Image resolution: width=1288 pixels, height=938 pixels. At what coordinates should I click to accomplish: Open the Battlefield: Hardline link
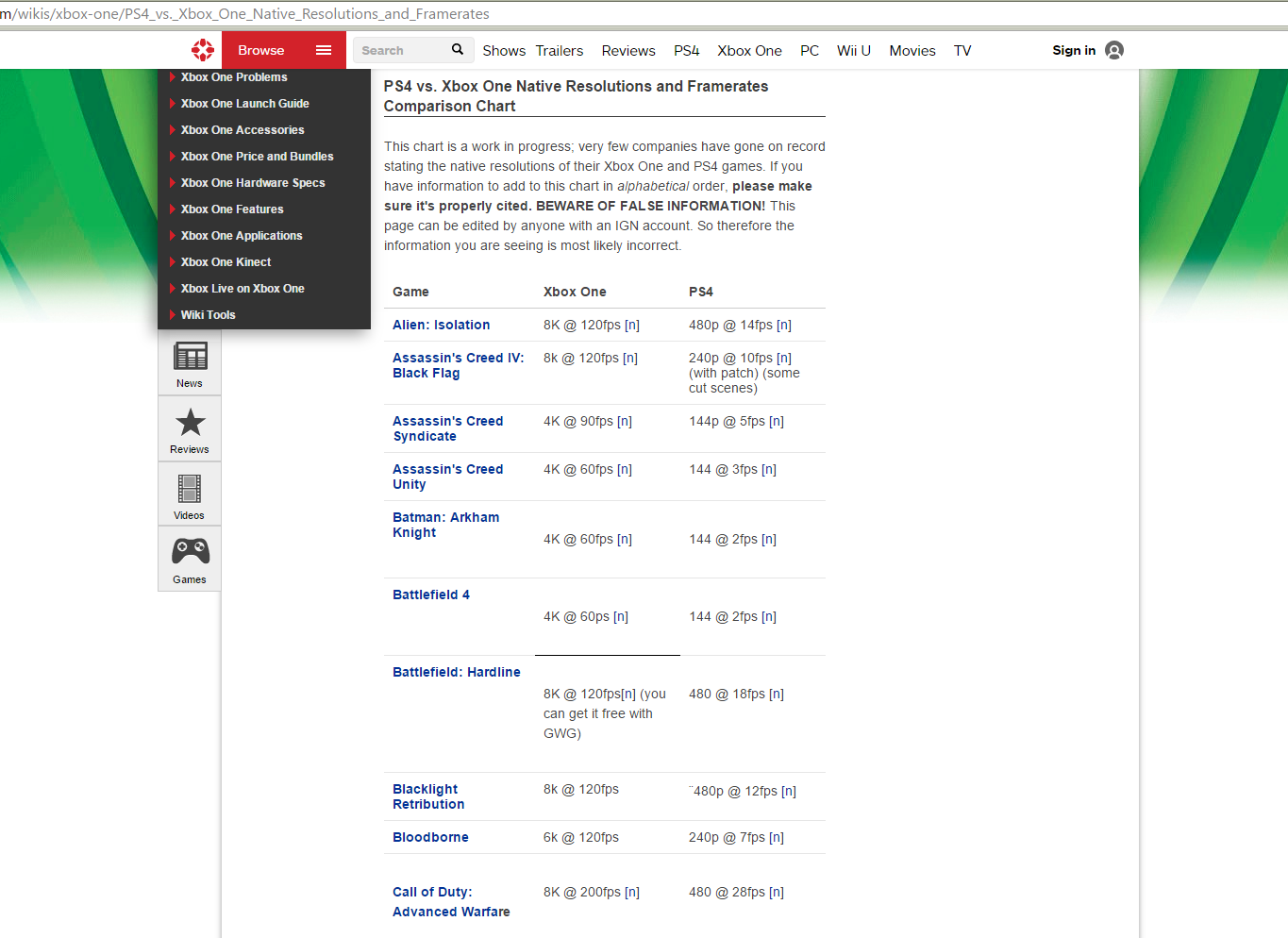457,672
